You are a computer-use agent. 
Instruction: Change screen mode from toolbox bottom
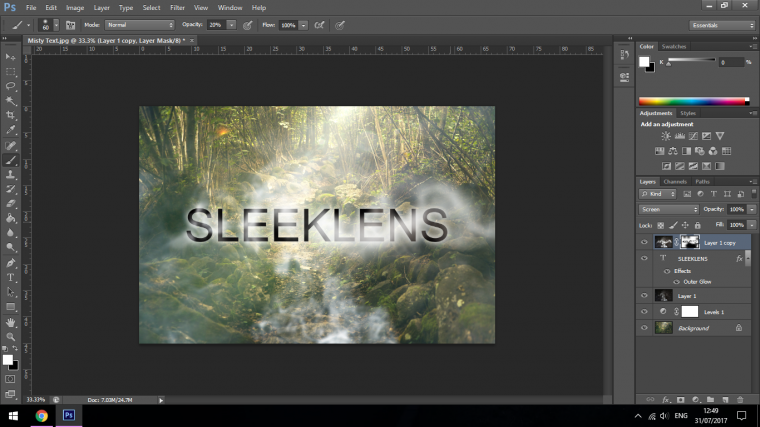click(10, 394)
